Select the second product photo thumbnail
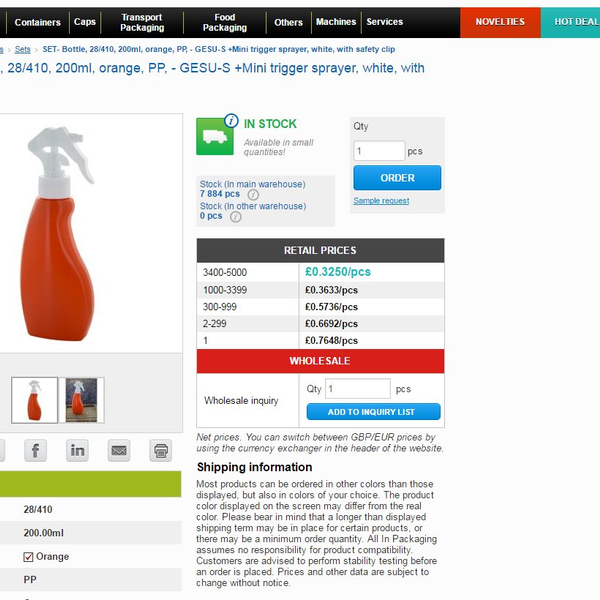Image resolution: width=600 pixels, height=600 pixels. (x=82, y=400)
